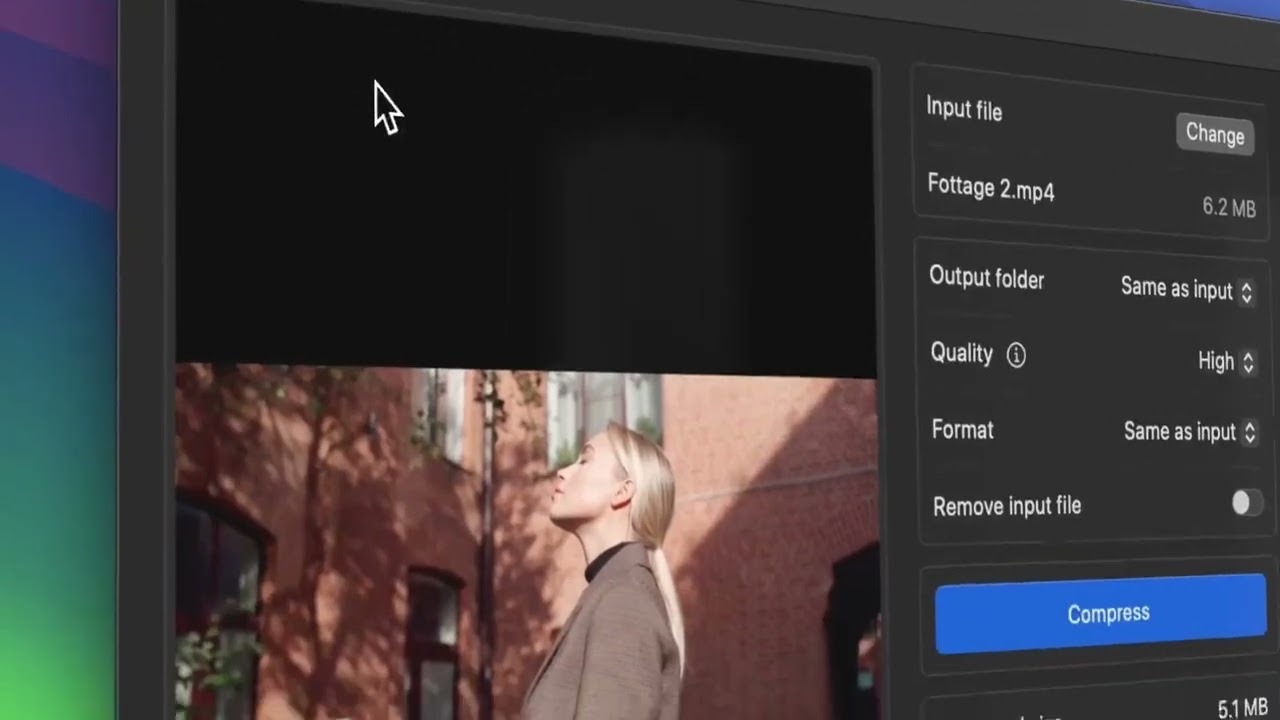Click the 6.2 MB file size text
This screenshot has height=720, width=1280.
point(1229,207)
